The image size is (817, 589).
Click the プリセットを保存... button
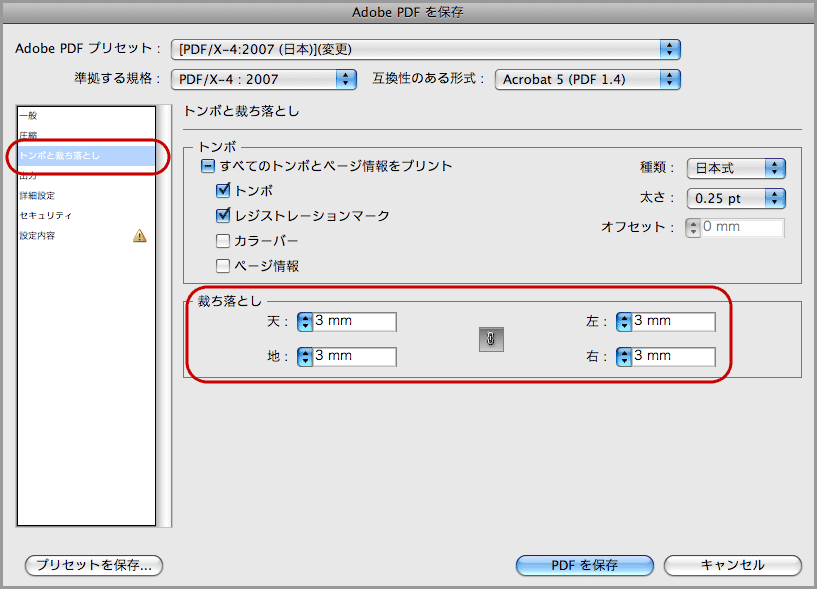[94, 565]
